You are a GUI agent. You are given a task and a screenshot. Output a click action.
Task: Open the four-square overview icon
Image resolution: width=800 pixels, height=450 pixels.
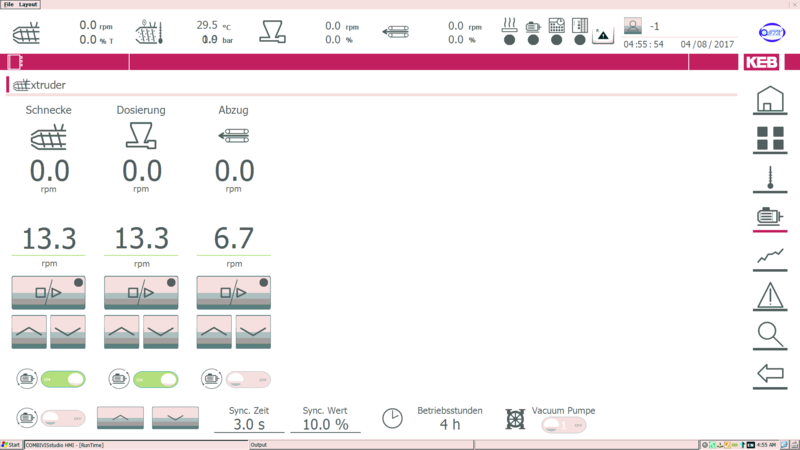pyautogui.click(x=769, y=139)
